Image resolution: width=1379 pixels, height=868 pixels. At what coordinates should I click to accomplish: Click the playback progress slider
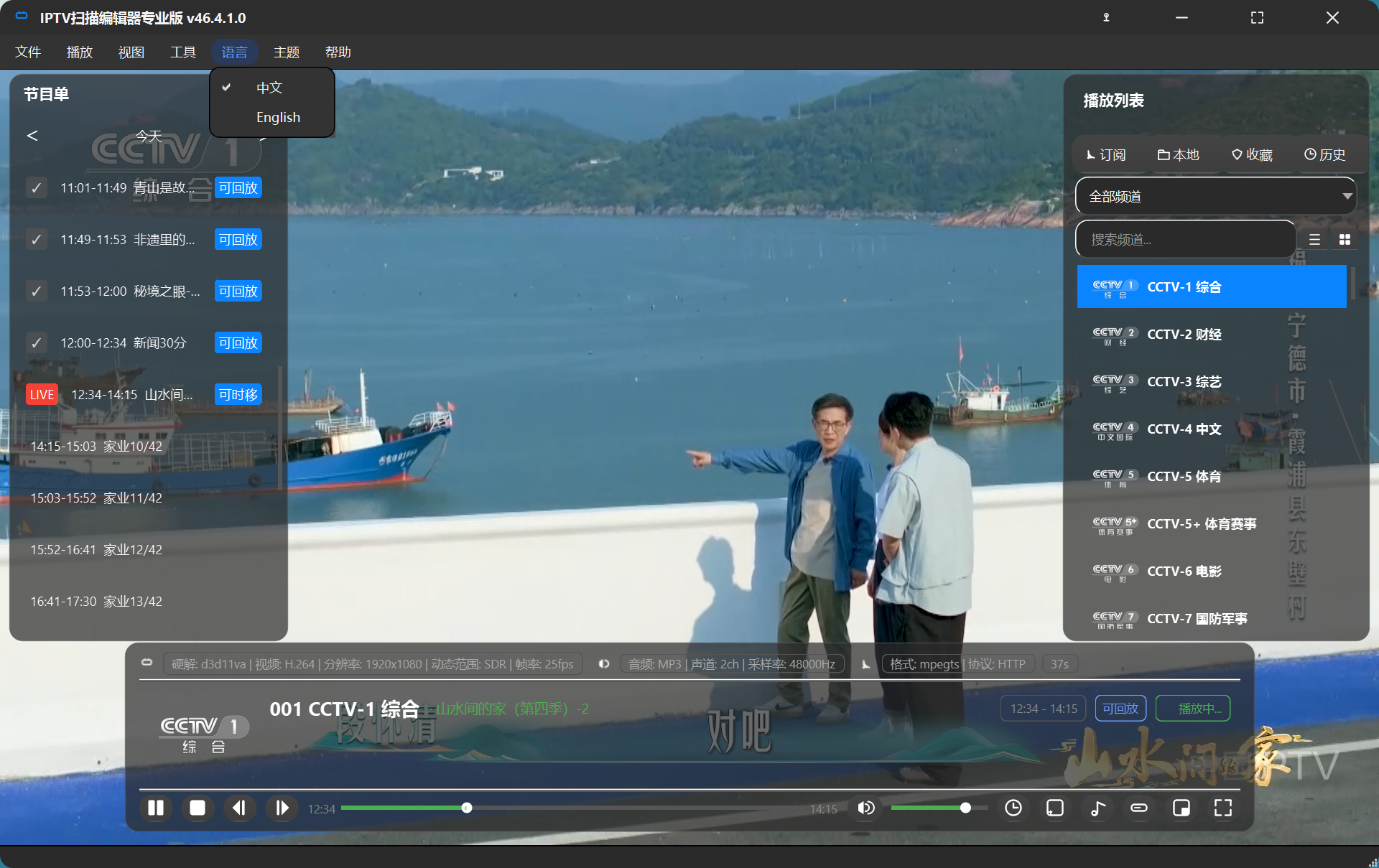coord(572,808)
